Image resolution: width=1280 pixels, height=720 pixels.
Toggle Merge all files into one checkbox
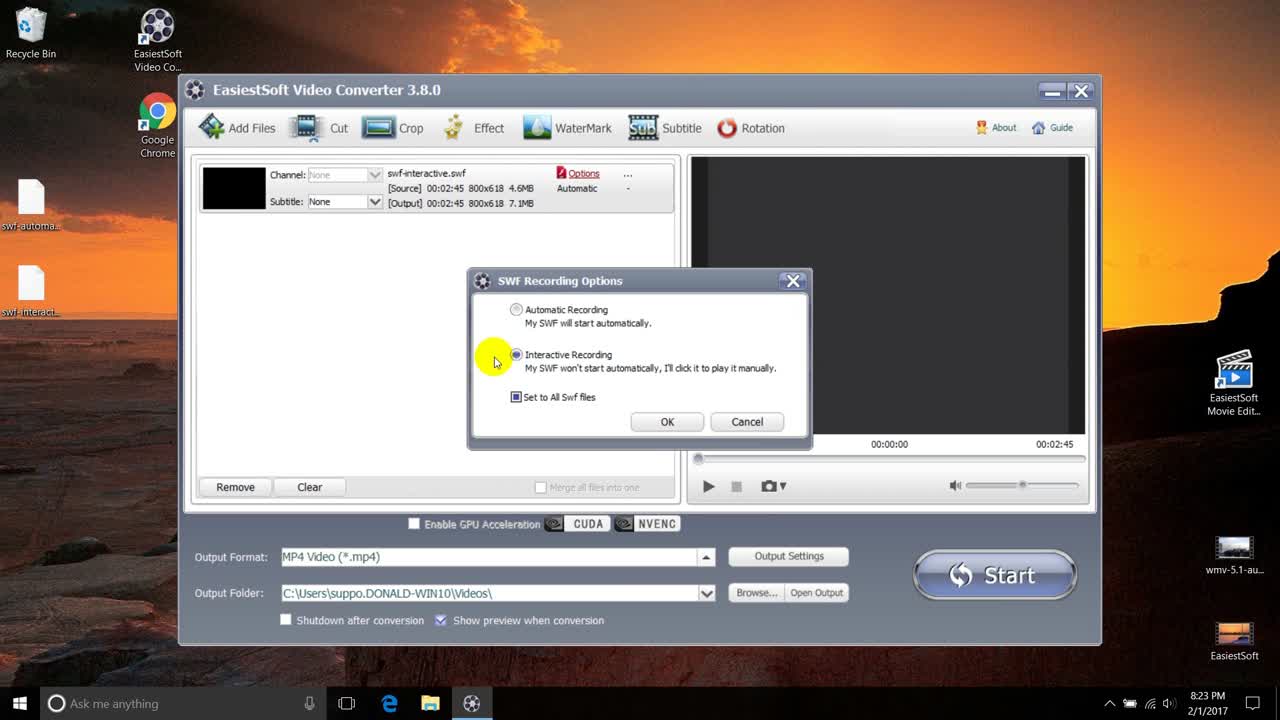[x=540, y=488]
